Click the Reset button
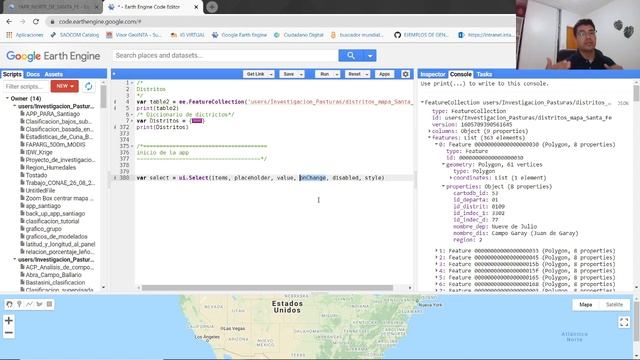The image size is (640, 360). click(x=354, y=74)
